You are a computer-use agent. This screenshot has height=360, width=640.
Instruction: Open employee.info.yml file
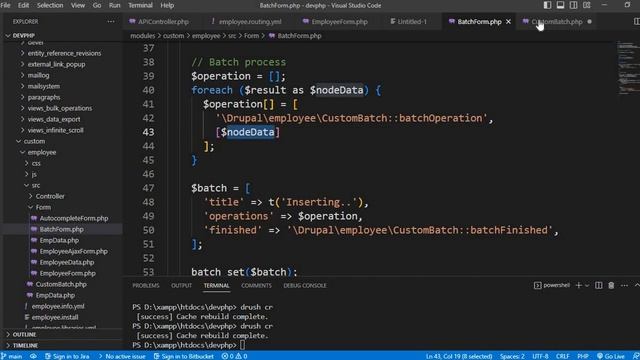(x=58, y=307)
